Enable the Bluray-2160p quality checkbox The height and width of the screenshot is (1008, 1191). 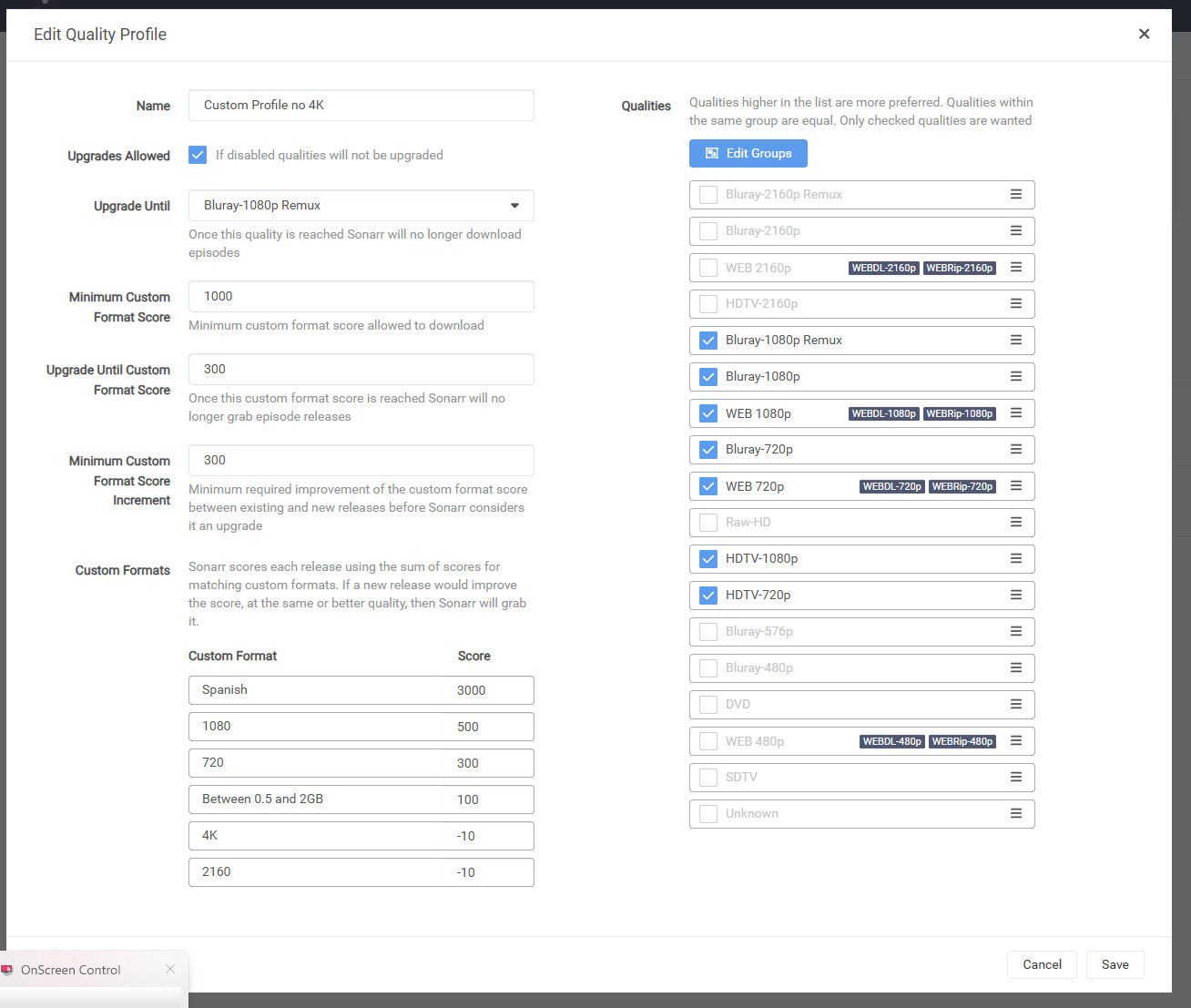coord(708,230)
